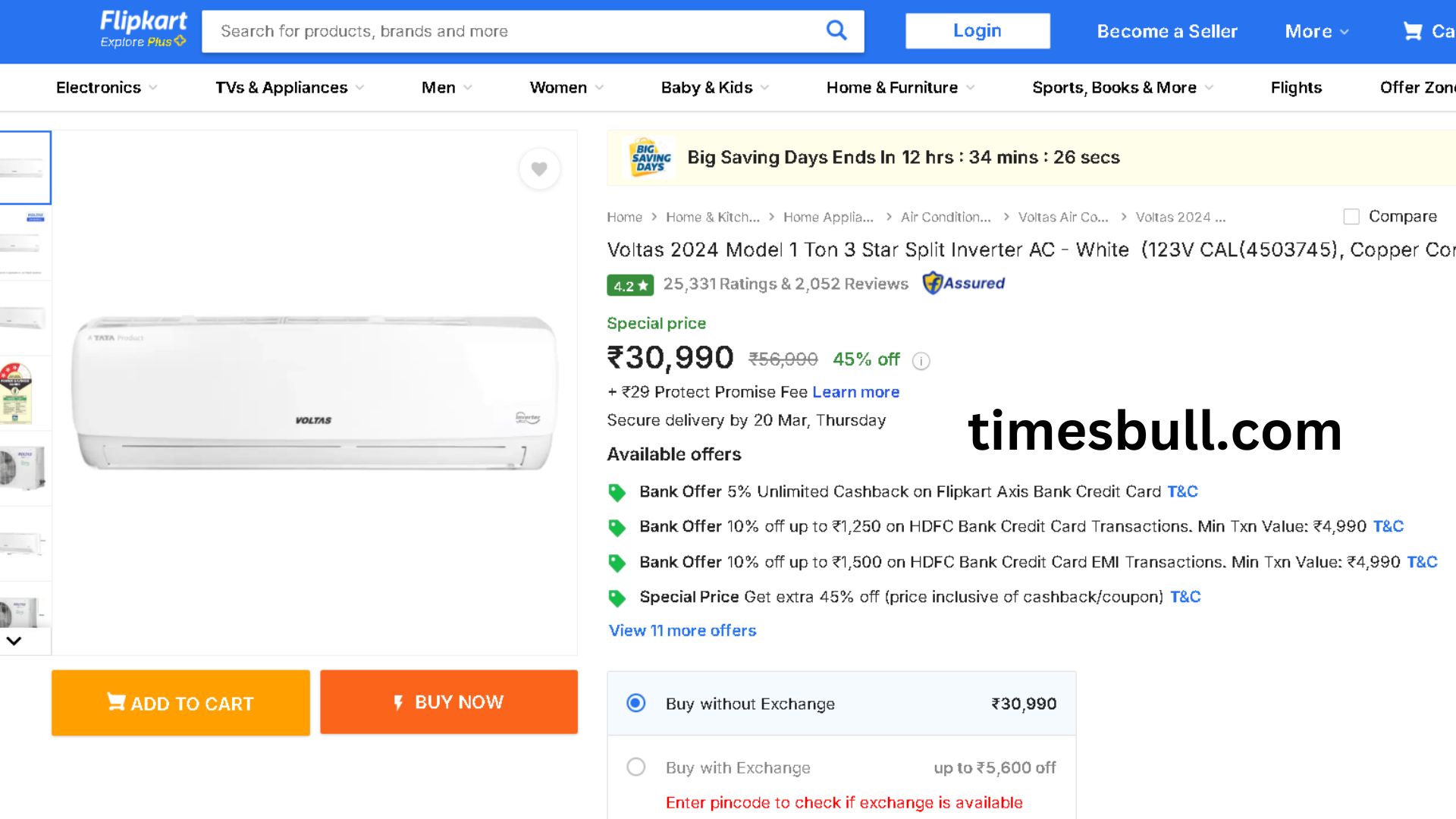Image resolution: width=1456 pixels, height=819 pixels.
Task: Click the Flipkart Assured badge
Action: [x=964, y=284]
